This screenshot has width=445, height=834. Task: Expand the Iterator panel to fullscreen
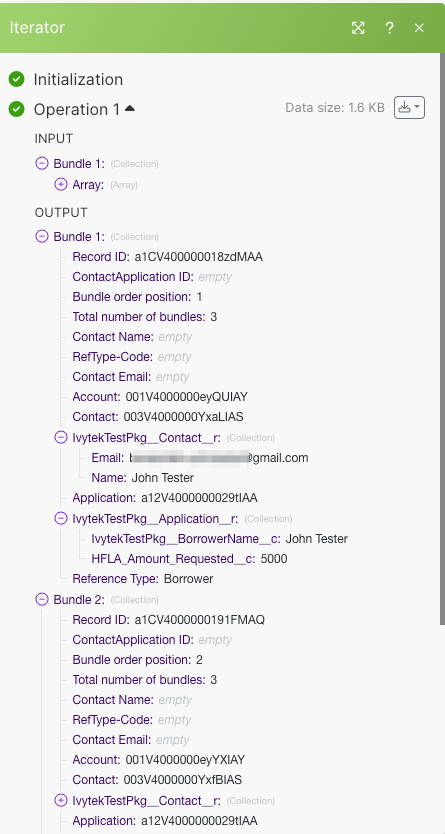point(358,28)
